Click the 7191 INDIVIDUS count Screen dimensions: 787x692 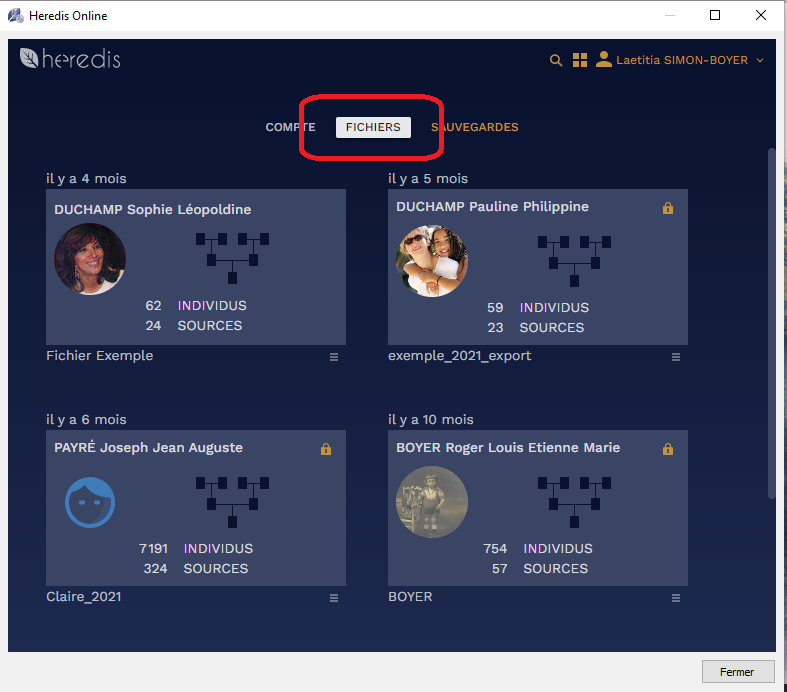pos(196,548)
